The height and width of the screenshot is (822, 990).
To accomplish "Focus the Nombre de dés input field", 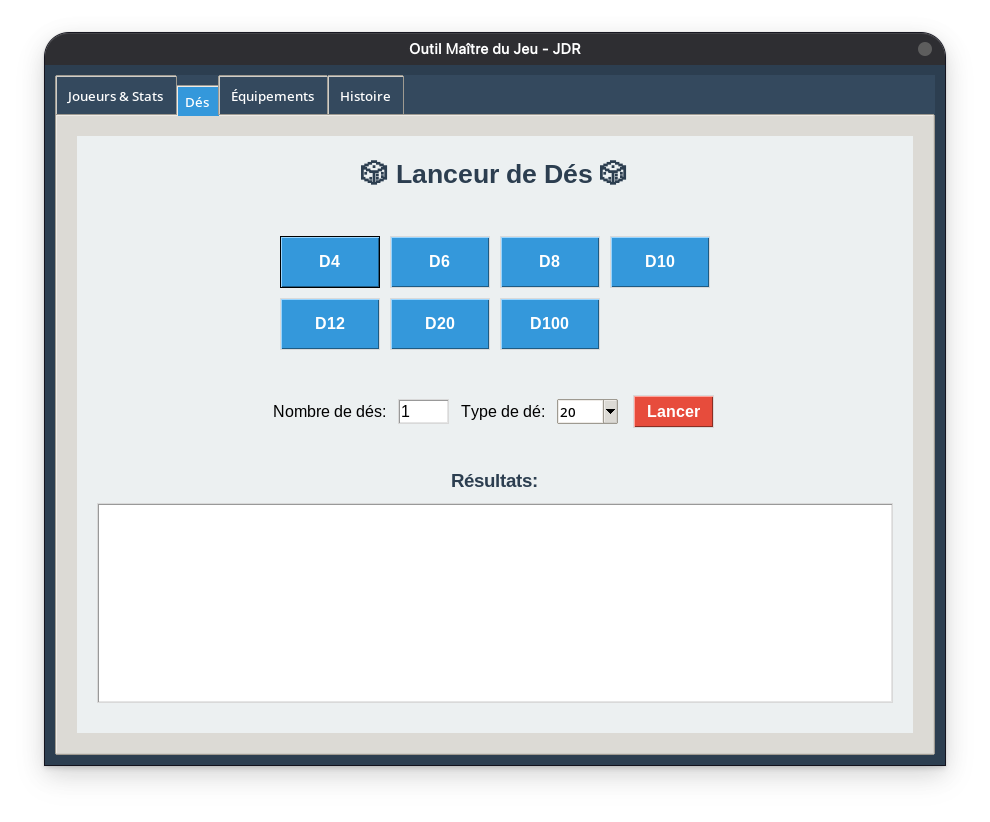I will point(423,412).
